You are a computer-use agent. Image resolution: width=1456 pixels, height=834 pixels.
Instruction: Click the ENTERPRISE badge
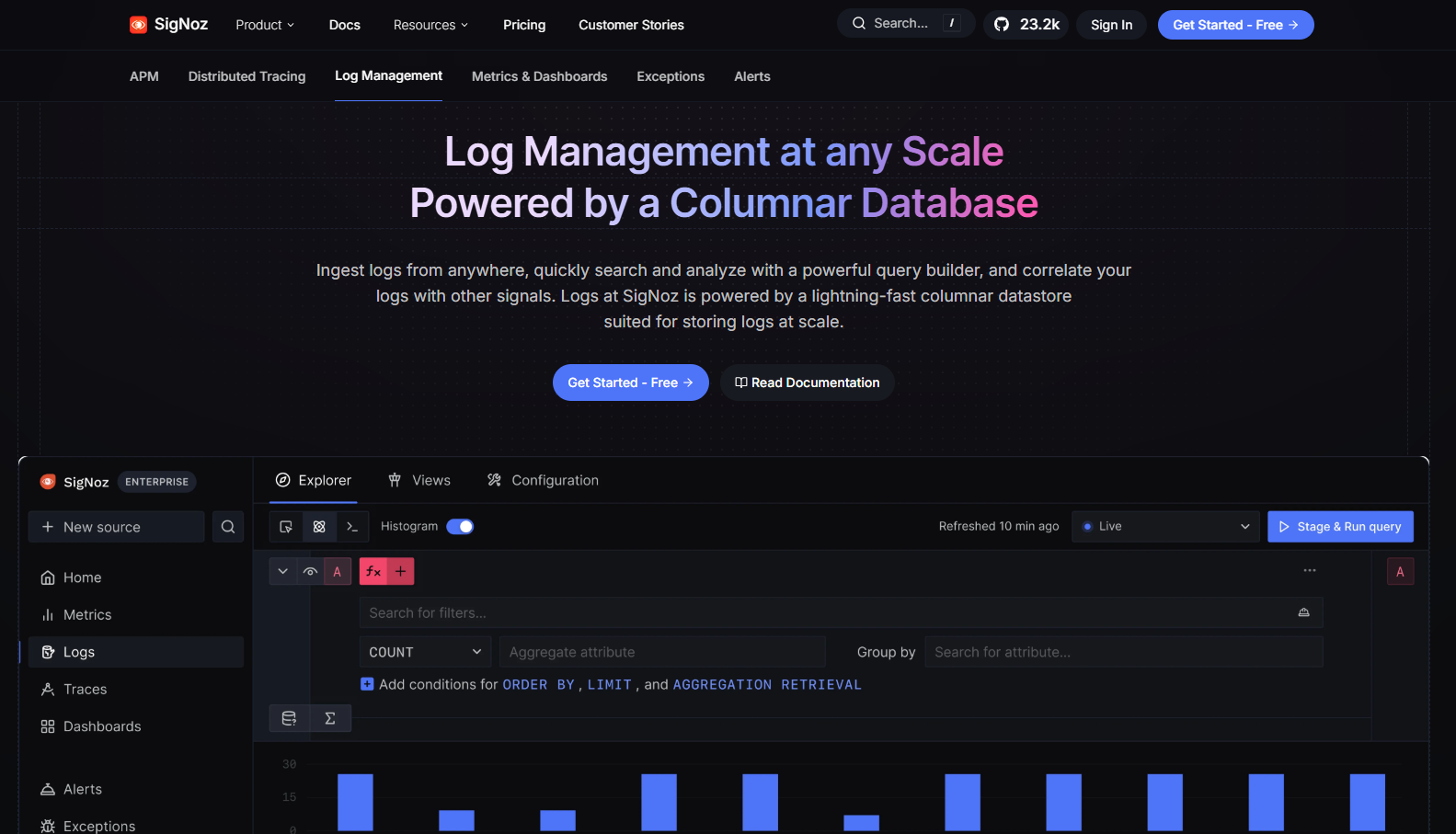point(156,482)
